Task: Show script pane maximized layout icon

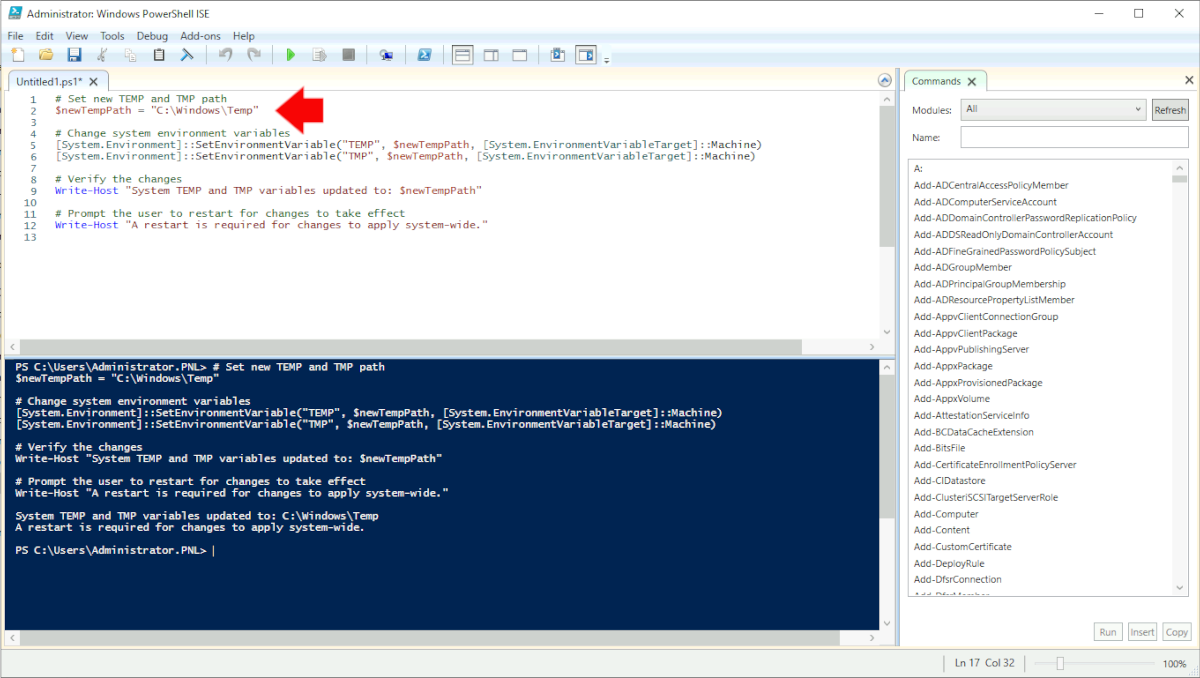Action: point(519,55)
